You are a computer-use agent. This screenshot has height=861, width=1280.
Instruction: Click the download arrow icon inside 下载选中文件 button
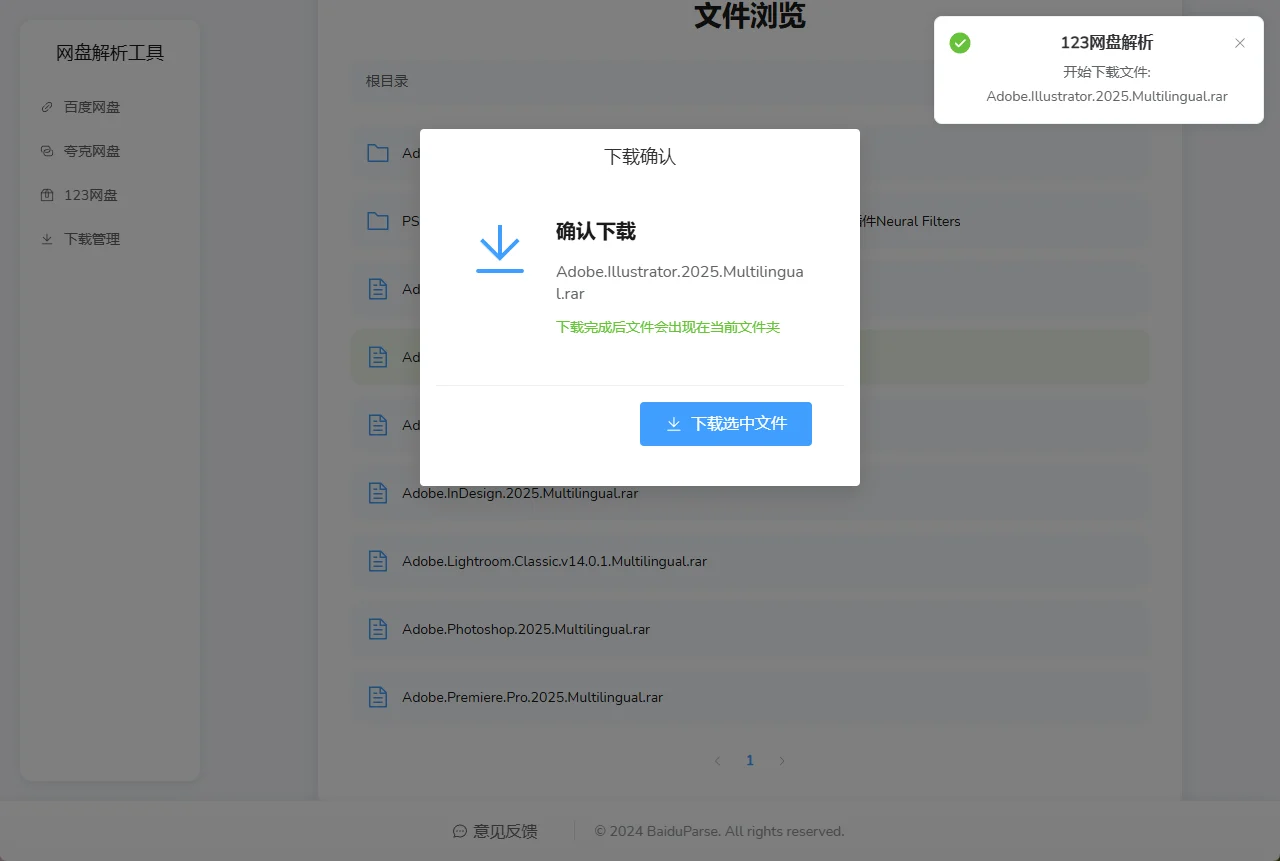coord(674,424)
